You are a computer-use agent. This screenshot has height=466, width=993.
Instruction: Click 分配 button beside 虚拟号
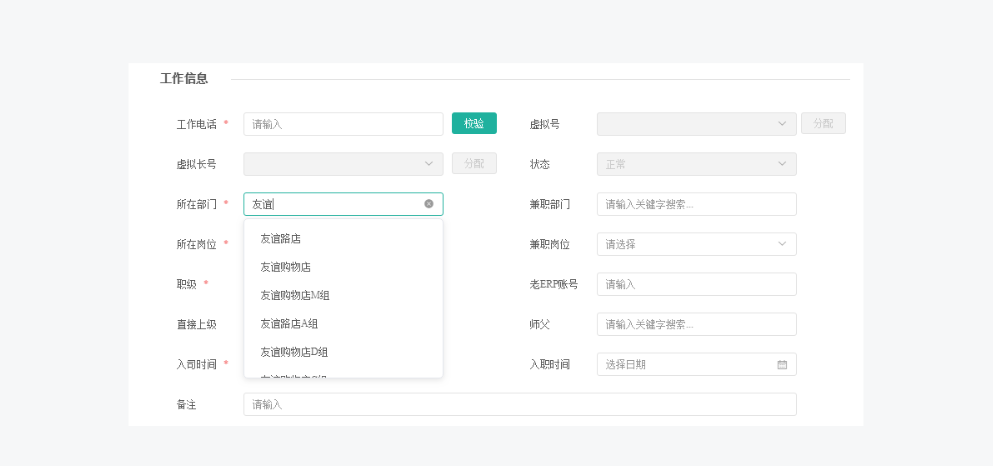pos(823,124)
